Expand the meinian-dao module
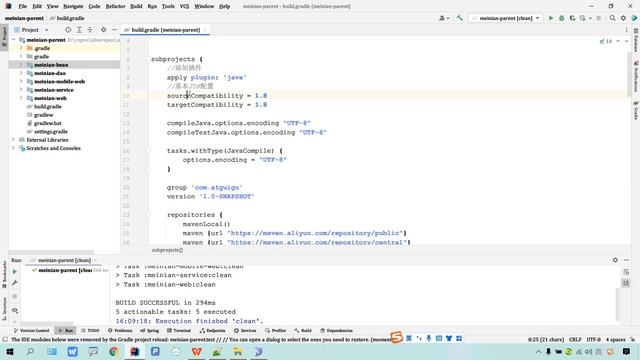 (x=21, y=73)
